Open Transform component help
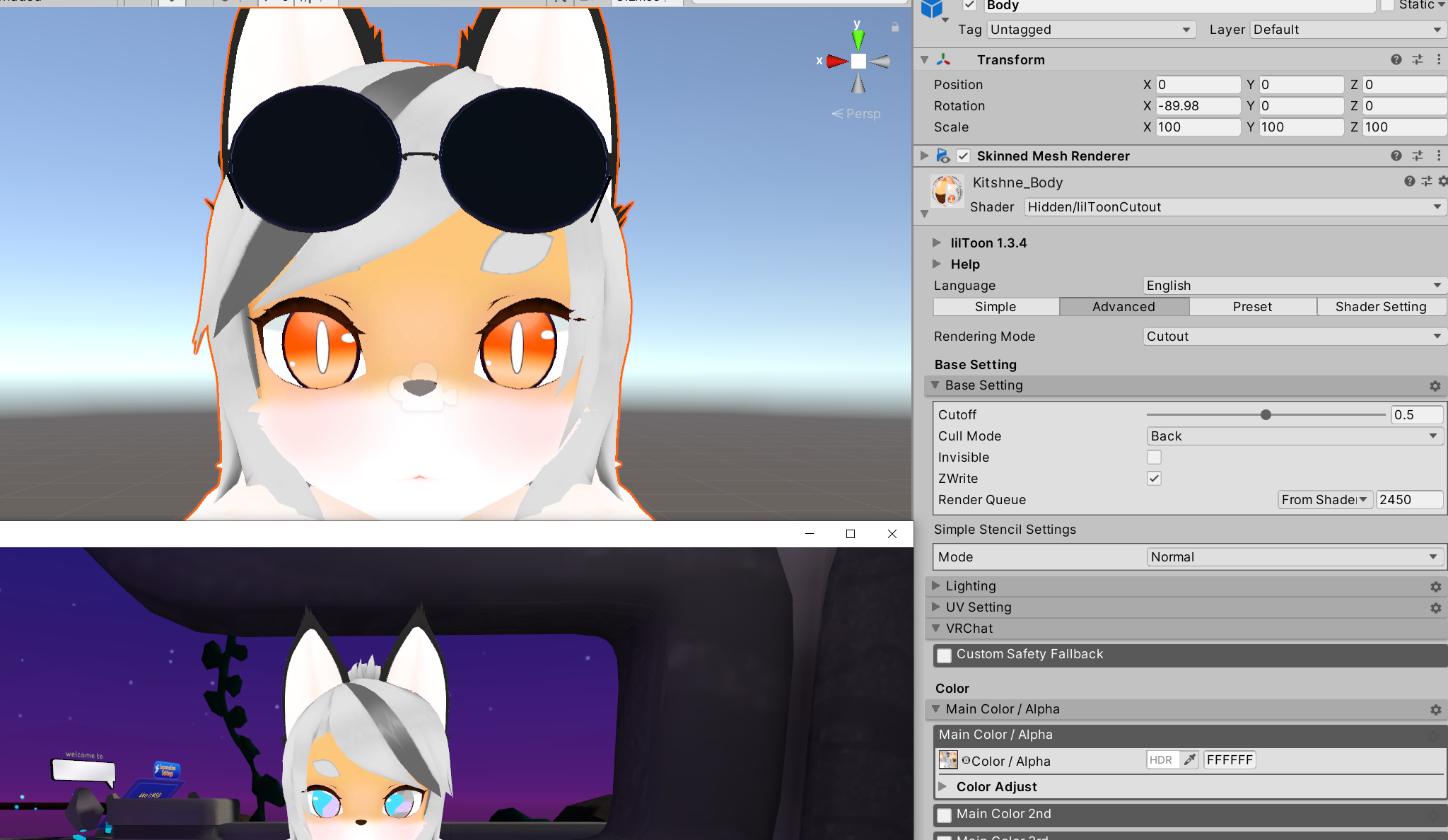1448x840 pixels. [x=1396, y=59]
